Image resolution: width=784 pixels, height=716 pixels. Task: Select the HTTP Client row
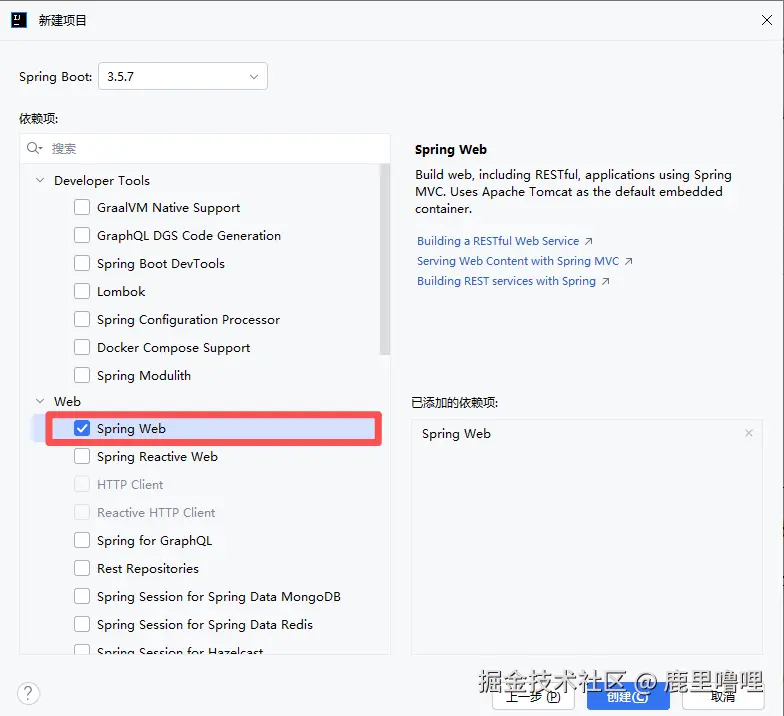pyautogui.click(x=205, y=484)
